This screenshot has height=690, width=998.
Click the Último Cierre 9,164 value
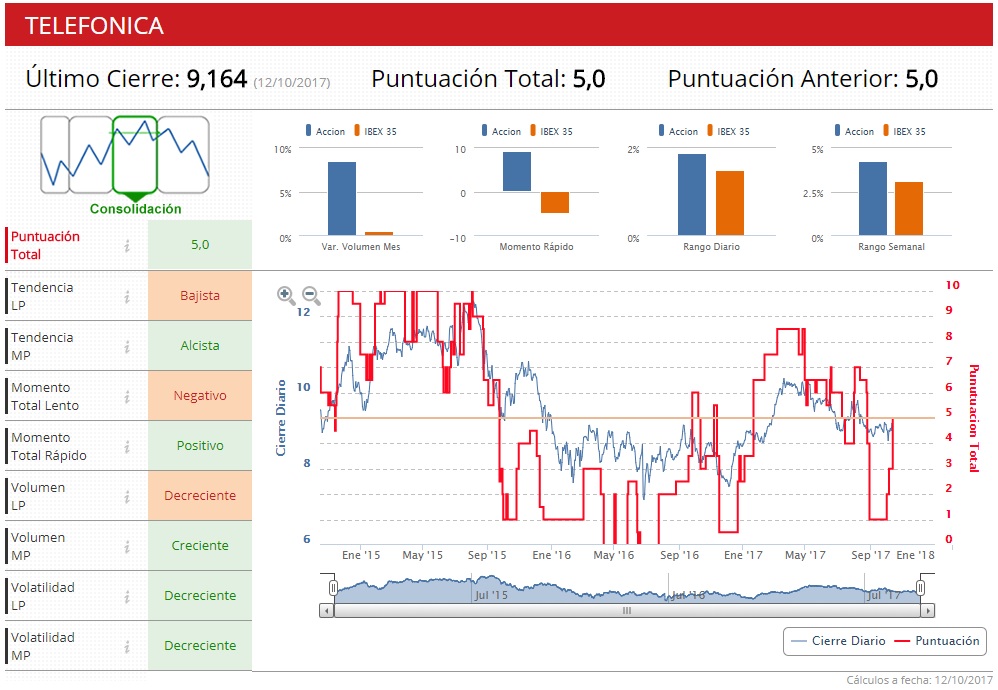coord(216,79)
